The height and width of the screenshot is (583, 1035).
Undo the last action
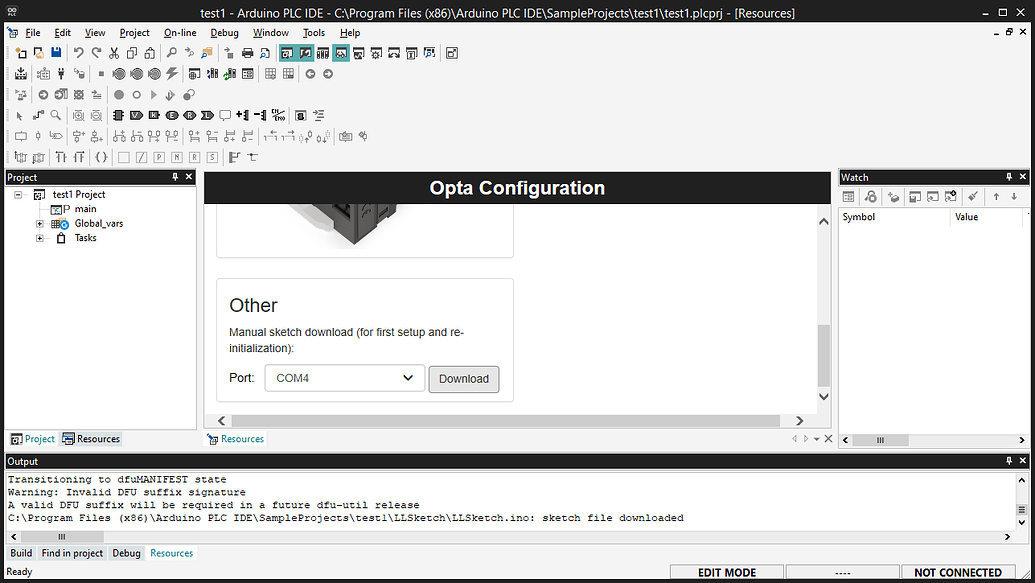coord(79,51)
